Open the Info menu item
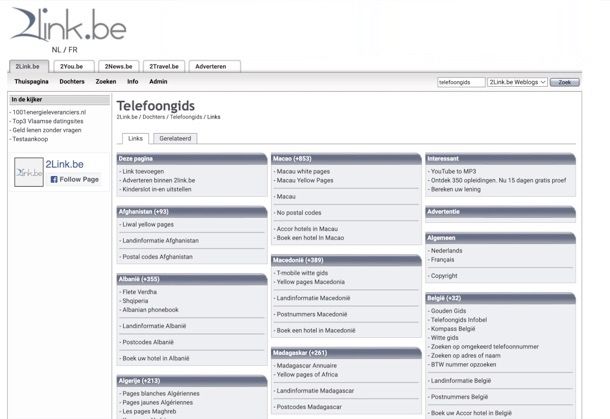The width and height of the screenshot is (610, 419). (x=133, y=82)
